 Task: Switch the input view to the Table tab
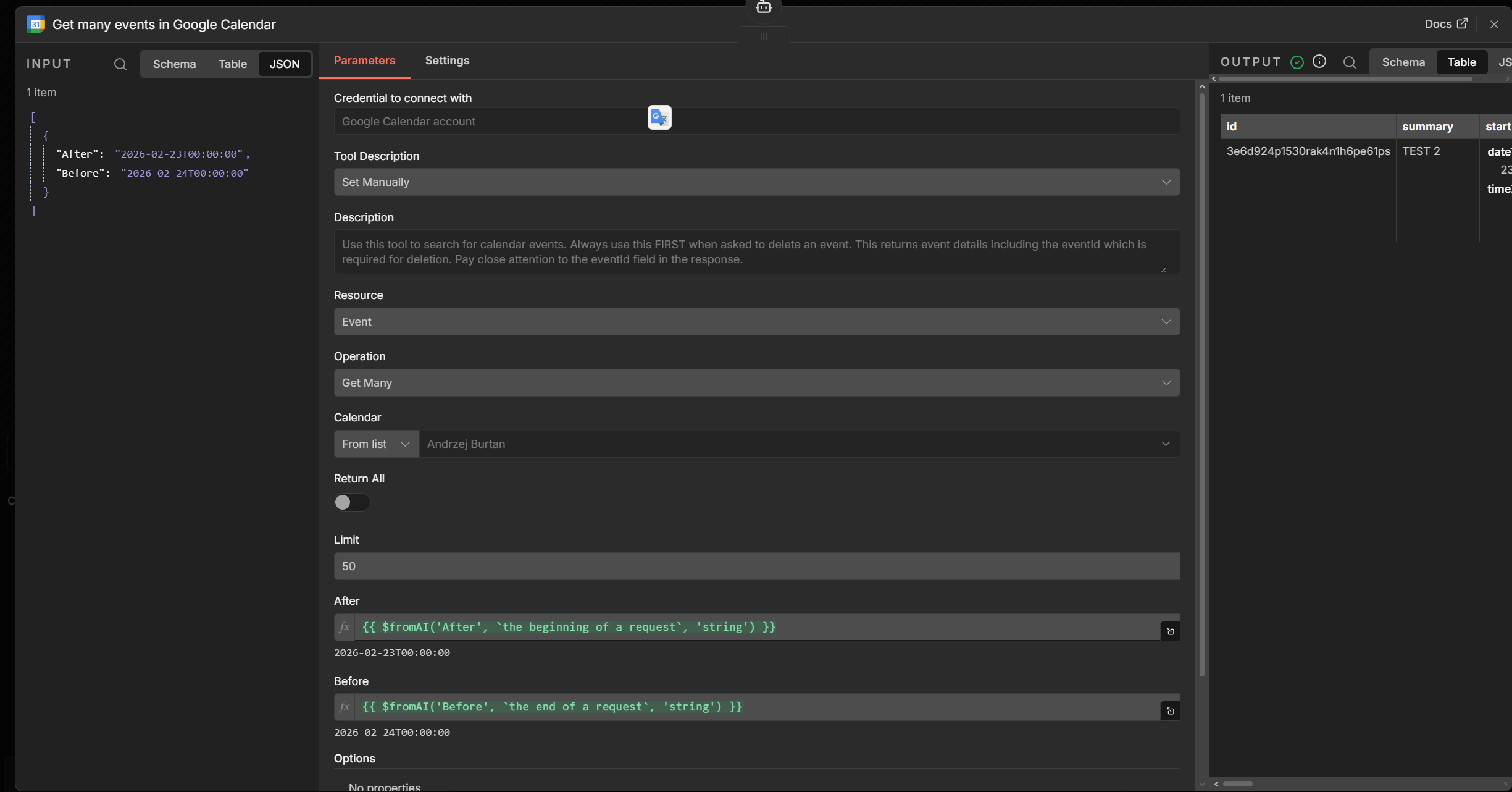[232, 64]
